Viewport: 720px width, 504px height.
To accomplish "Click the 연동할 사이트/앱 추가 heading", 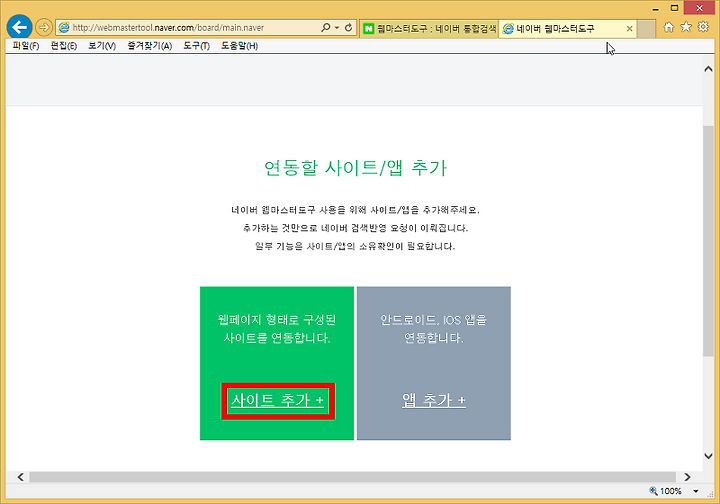I will tap(355, 168).
